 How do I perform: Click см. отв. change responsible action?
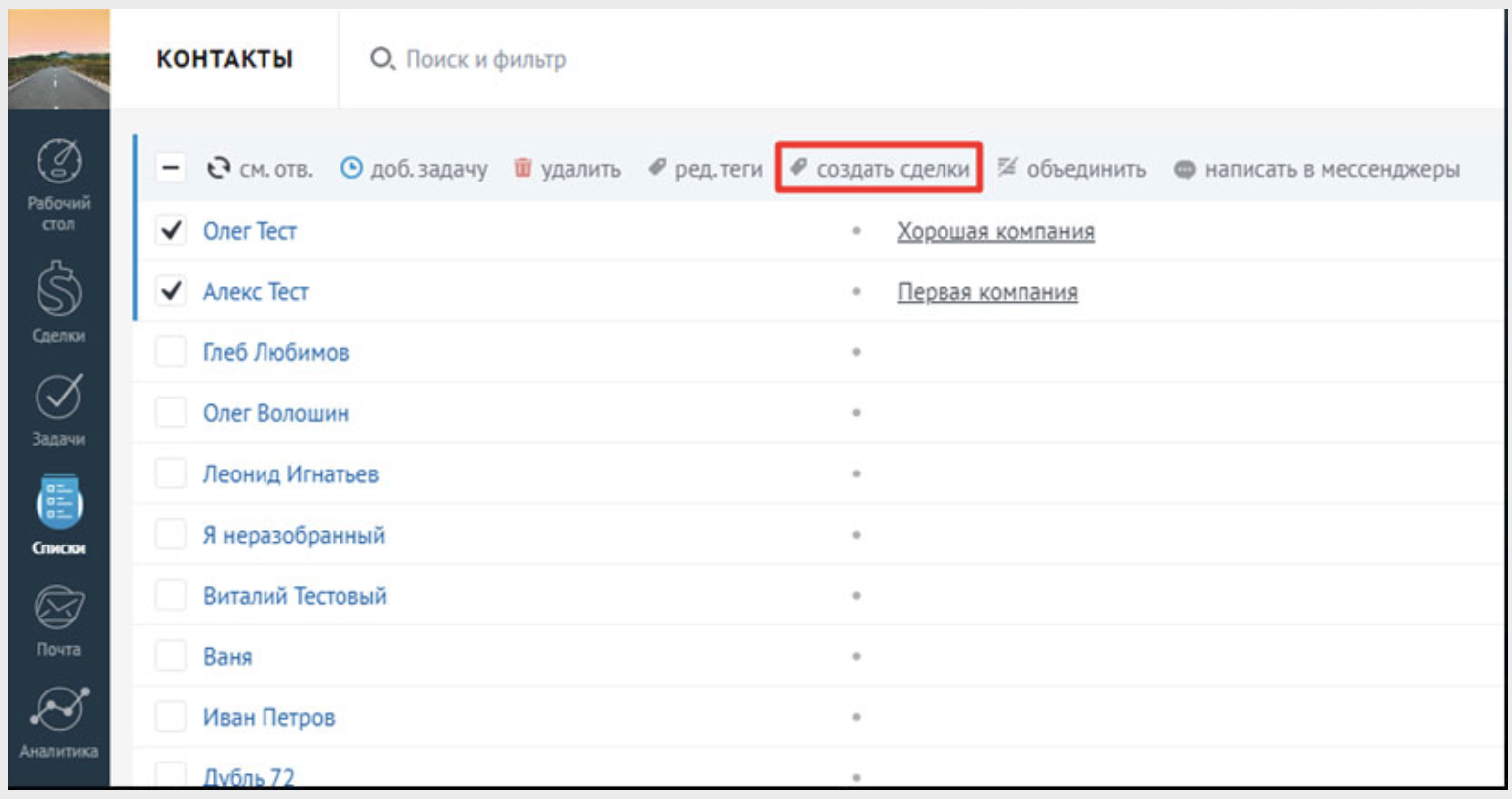(x=260, y=169)
